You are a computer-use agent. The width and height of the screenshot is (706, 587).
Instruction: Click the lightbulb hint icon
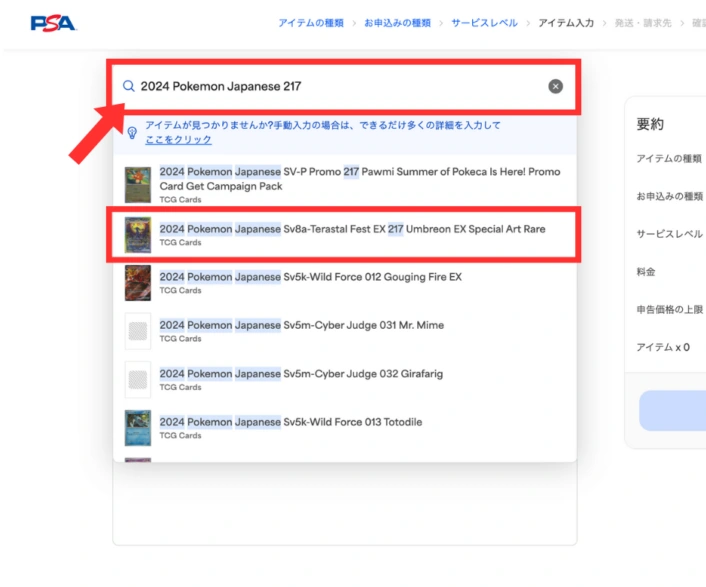(132, 133)
